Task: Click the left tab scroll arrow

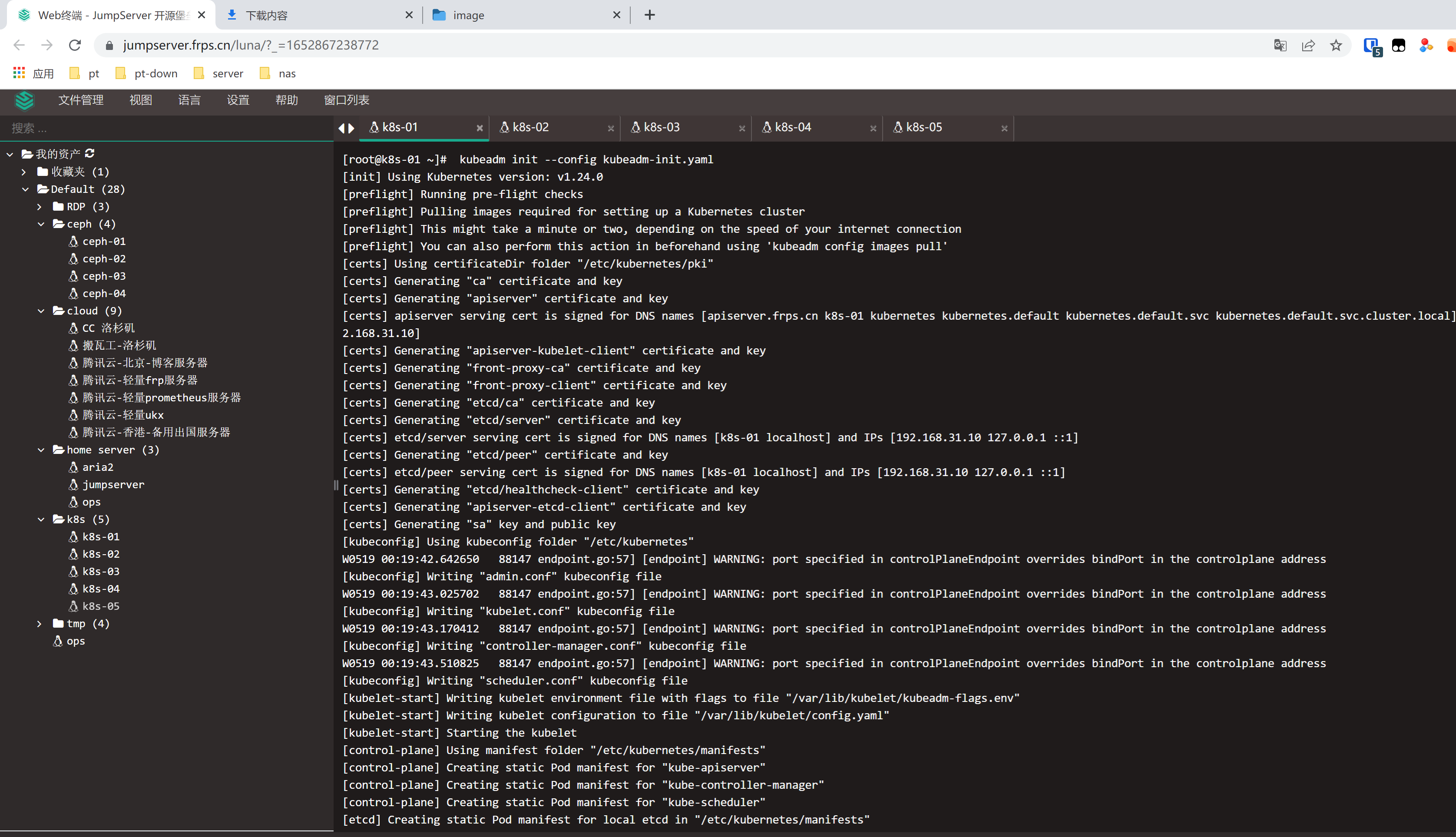Action: coord(341,128)
